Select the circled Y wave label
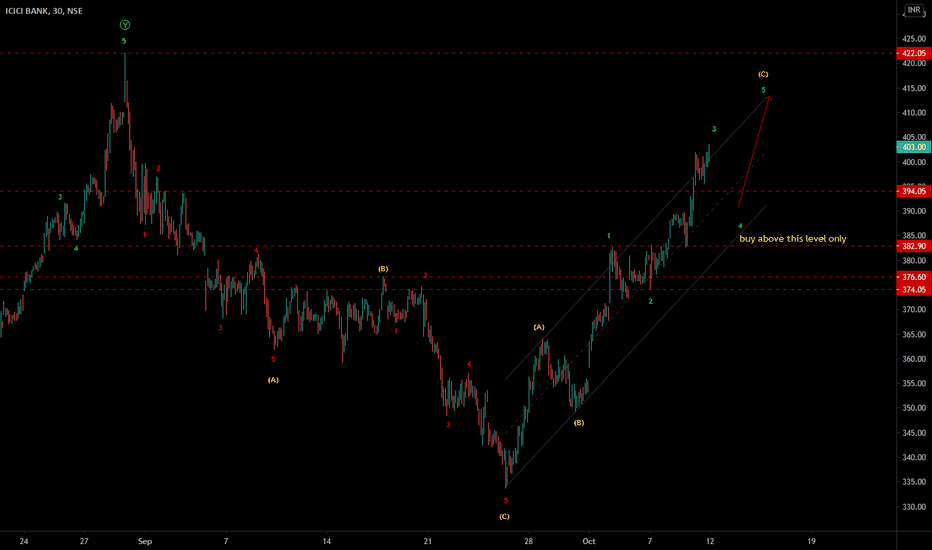 click(125, 25)
